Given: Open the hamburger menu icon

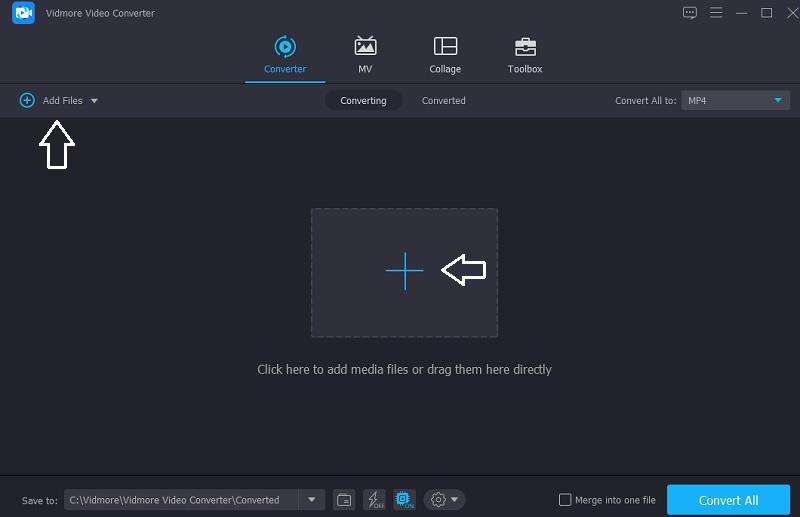Looking at the screenshot, I should tap(716, 13).
